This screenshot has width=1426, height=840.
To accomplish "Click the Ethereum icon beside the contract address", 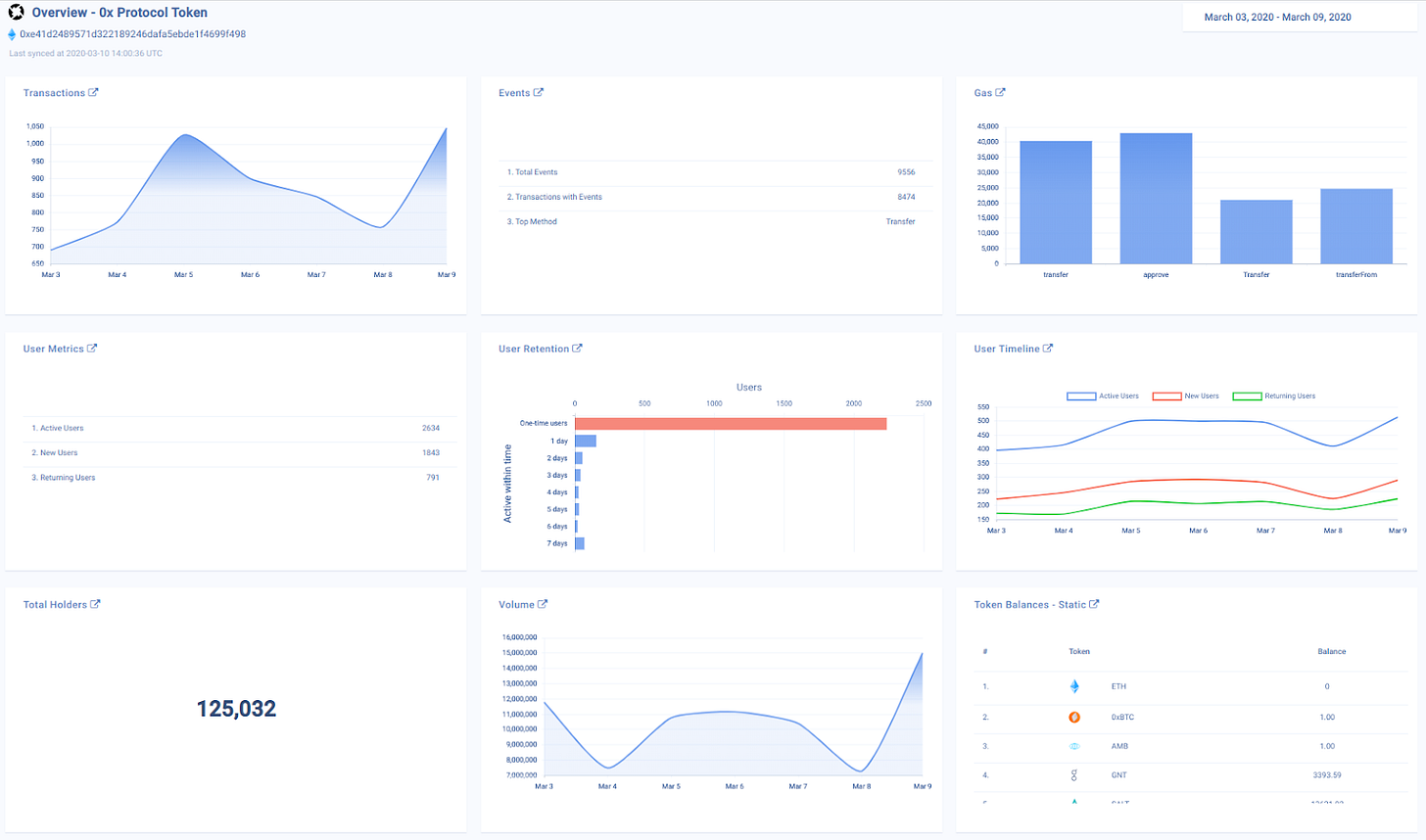I will [x=12, y=34].
